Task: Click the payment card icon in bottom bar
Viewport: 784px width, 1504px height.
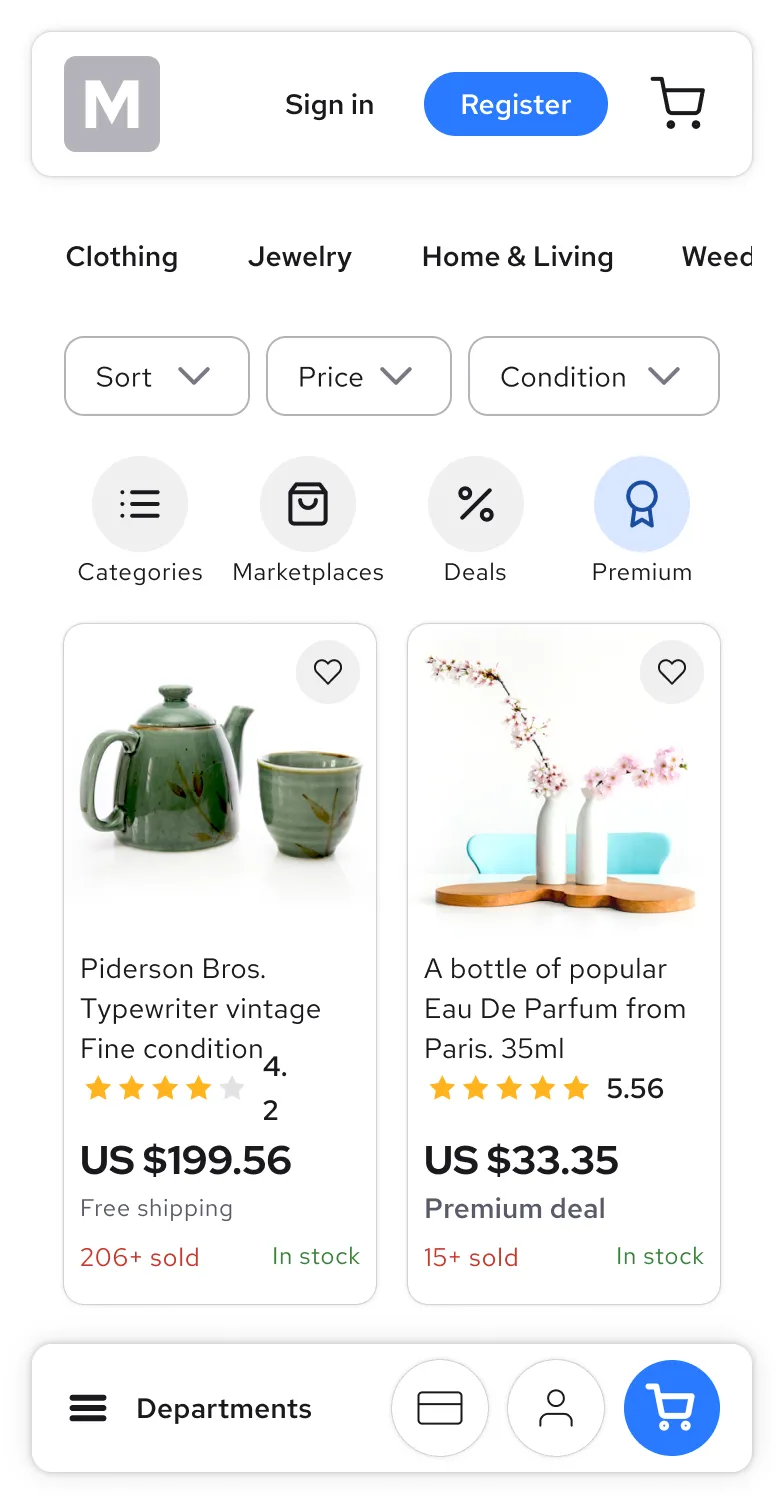Action: click(x=440, y=1408)
